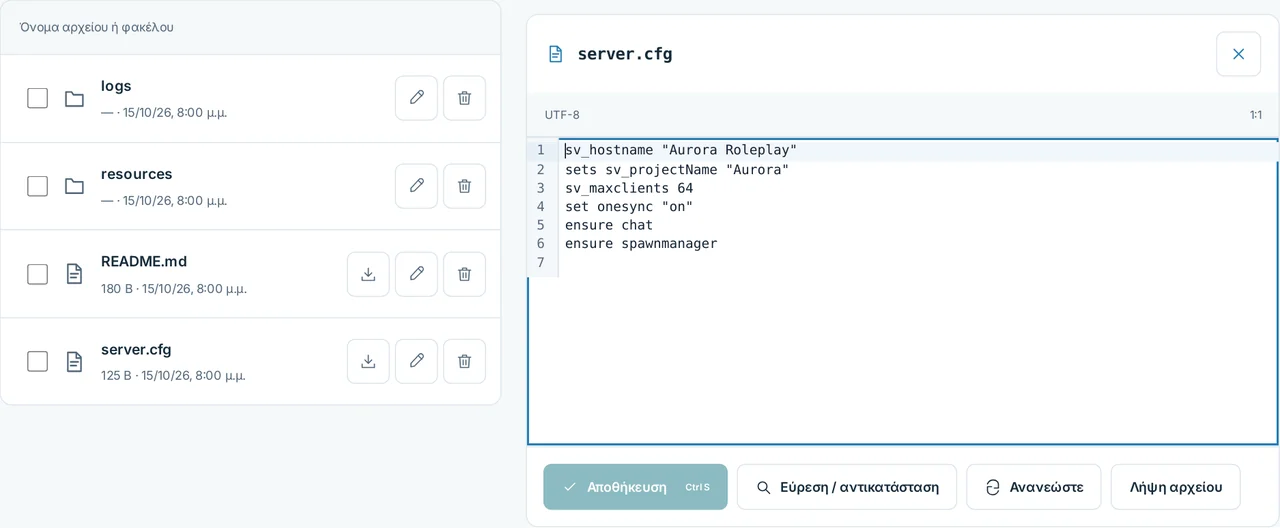Click line 1 sv_hostname in editor
The image size is (1280, 528).
point(681,150)
